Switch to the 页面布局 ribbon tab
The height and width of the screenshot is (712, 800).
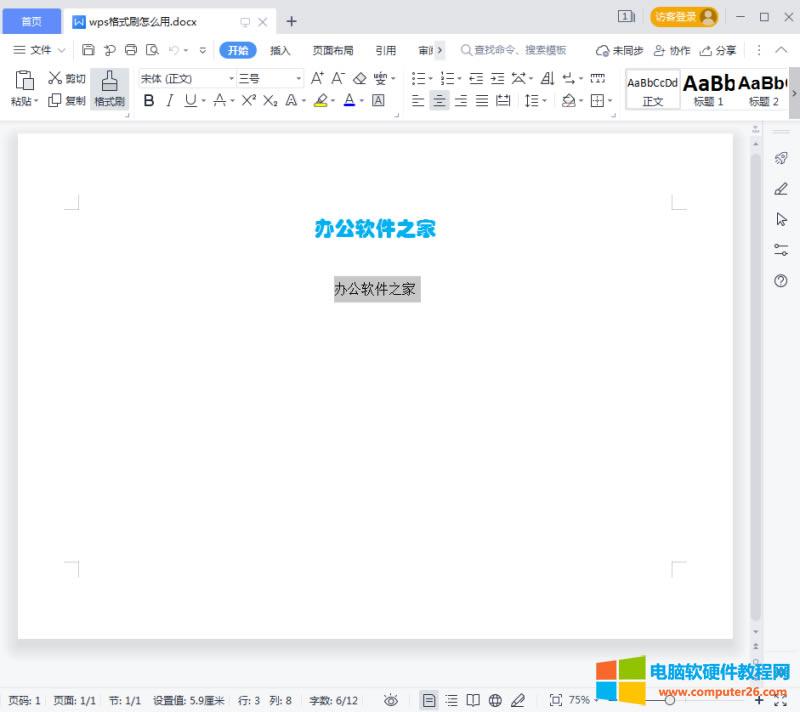coord(332,50)
